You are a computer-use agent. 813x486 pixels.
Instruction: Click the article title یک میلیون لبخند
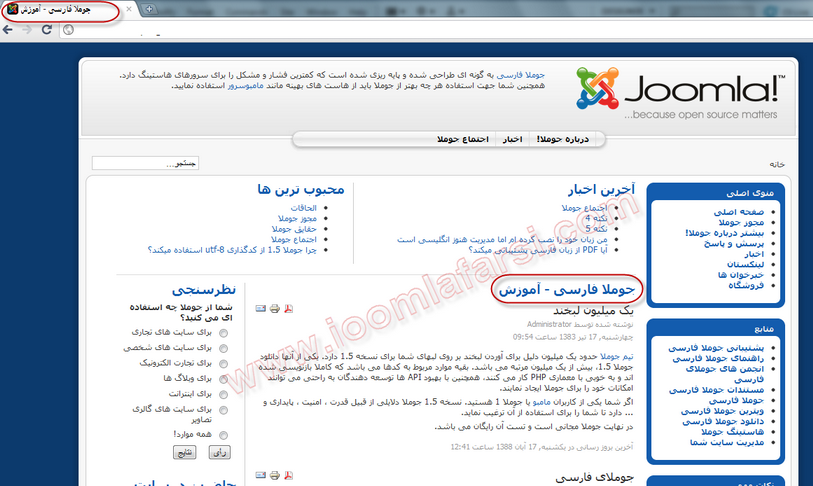point(593,311)
